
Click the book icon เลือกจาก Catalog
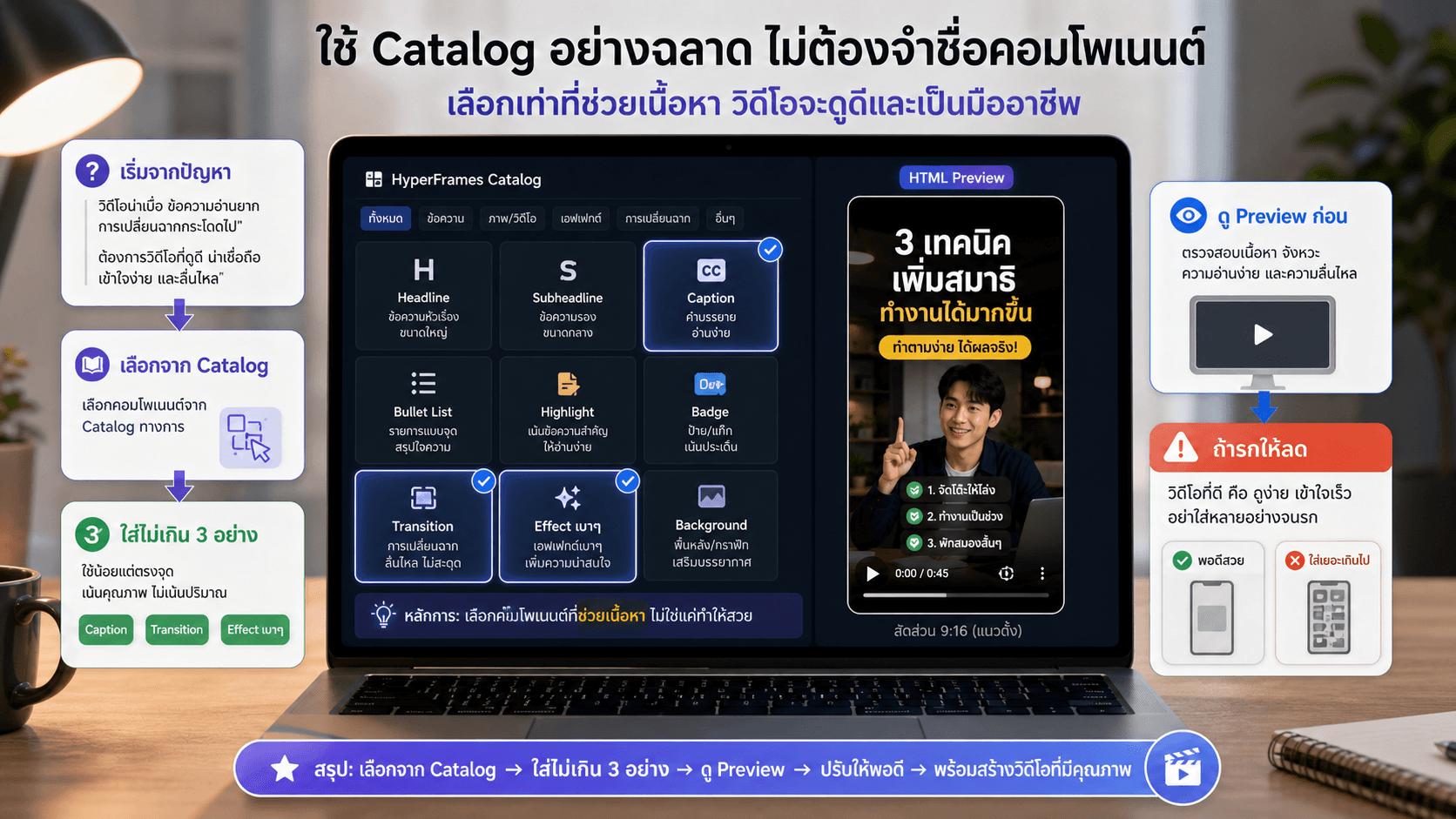(x=92, y=365)
